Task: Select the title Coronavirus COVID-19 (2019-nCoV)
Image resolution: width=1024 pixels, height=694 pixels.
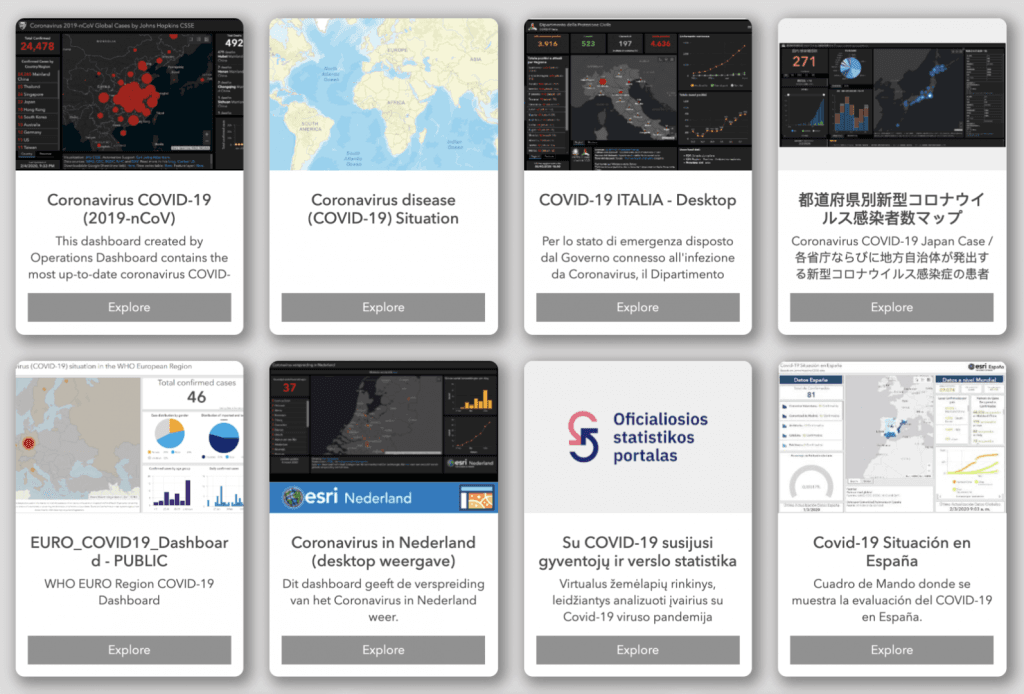Action: (129, 209)
